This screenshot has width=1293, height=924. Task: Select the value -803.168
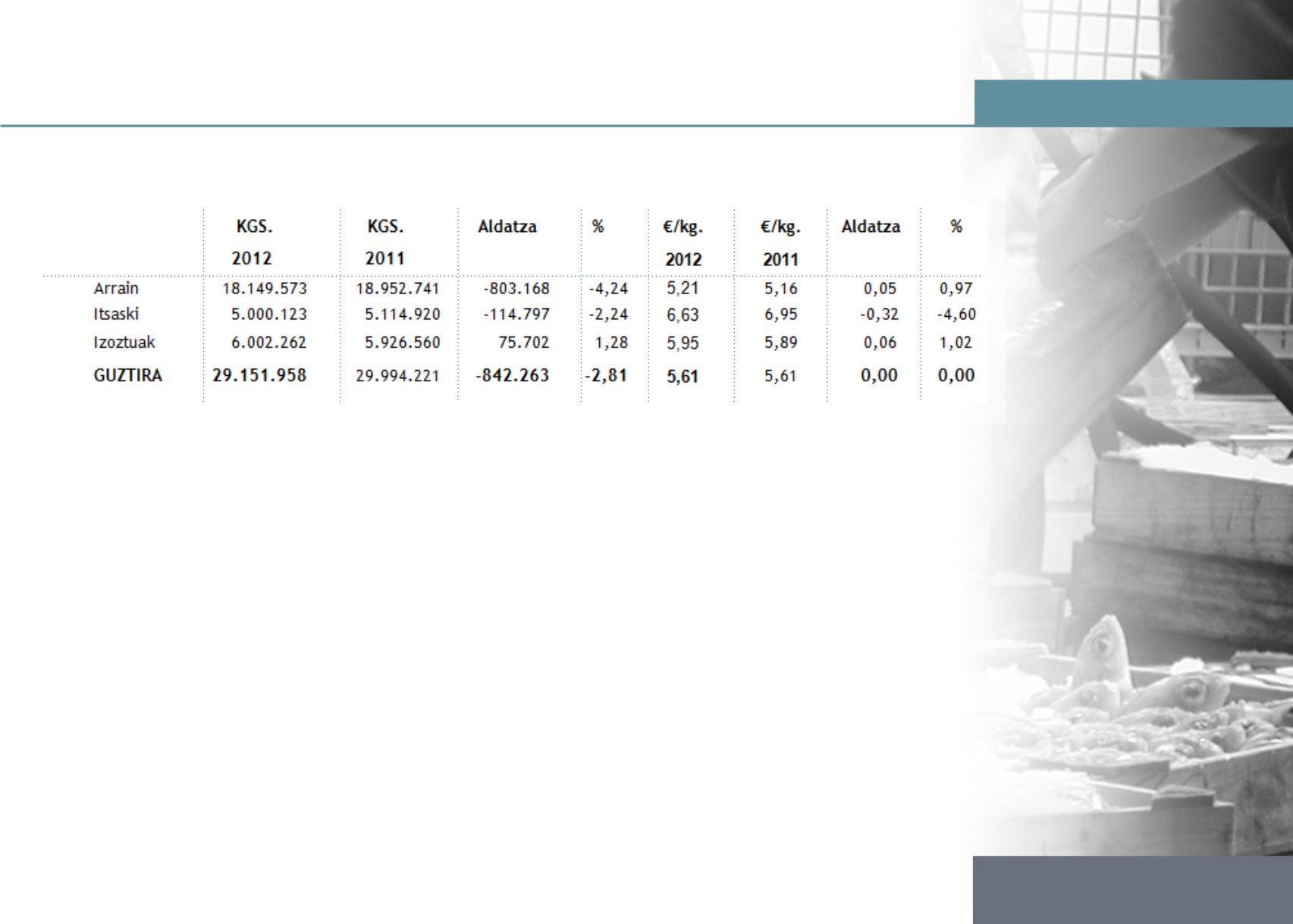click(x=516, y=288)
